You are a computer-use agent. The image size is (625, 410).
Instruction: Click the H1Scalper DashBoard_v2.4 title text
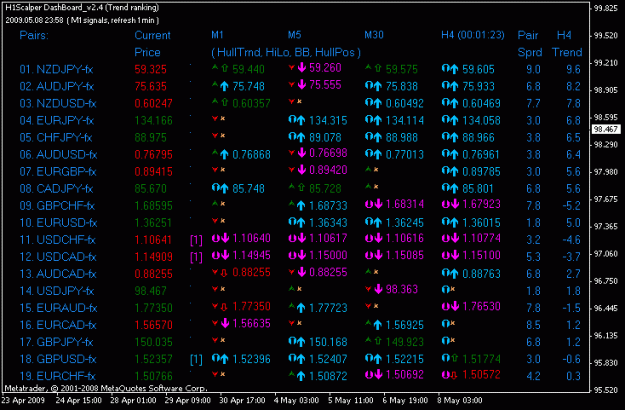(x=82, y=8)
